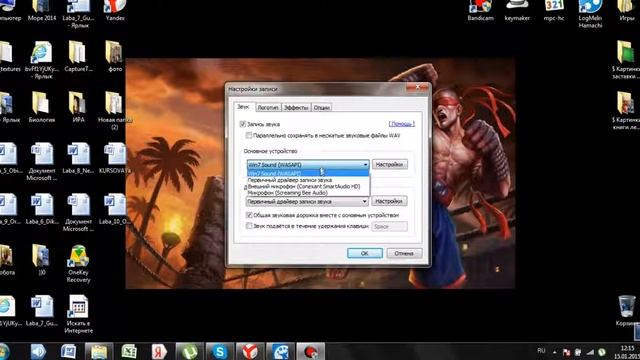Open LogMeIn Hamachi desktop shortcut

click(590, 14)
